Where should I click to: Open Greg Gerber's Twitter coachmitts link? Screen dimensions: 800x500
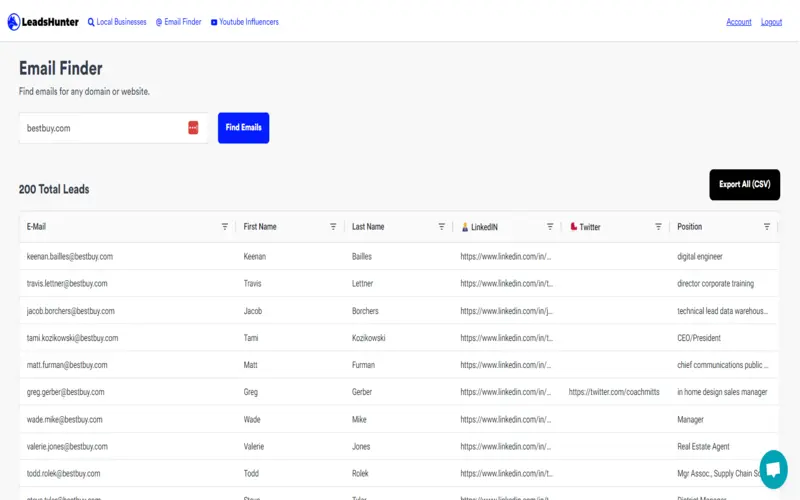pos(614,392)
